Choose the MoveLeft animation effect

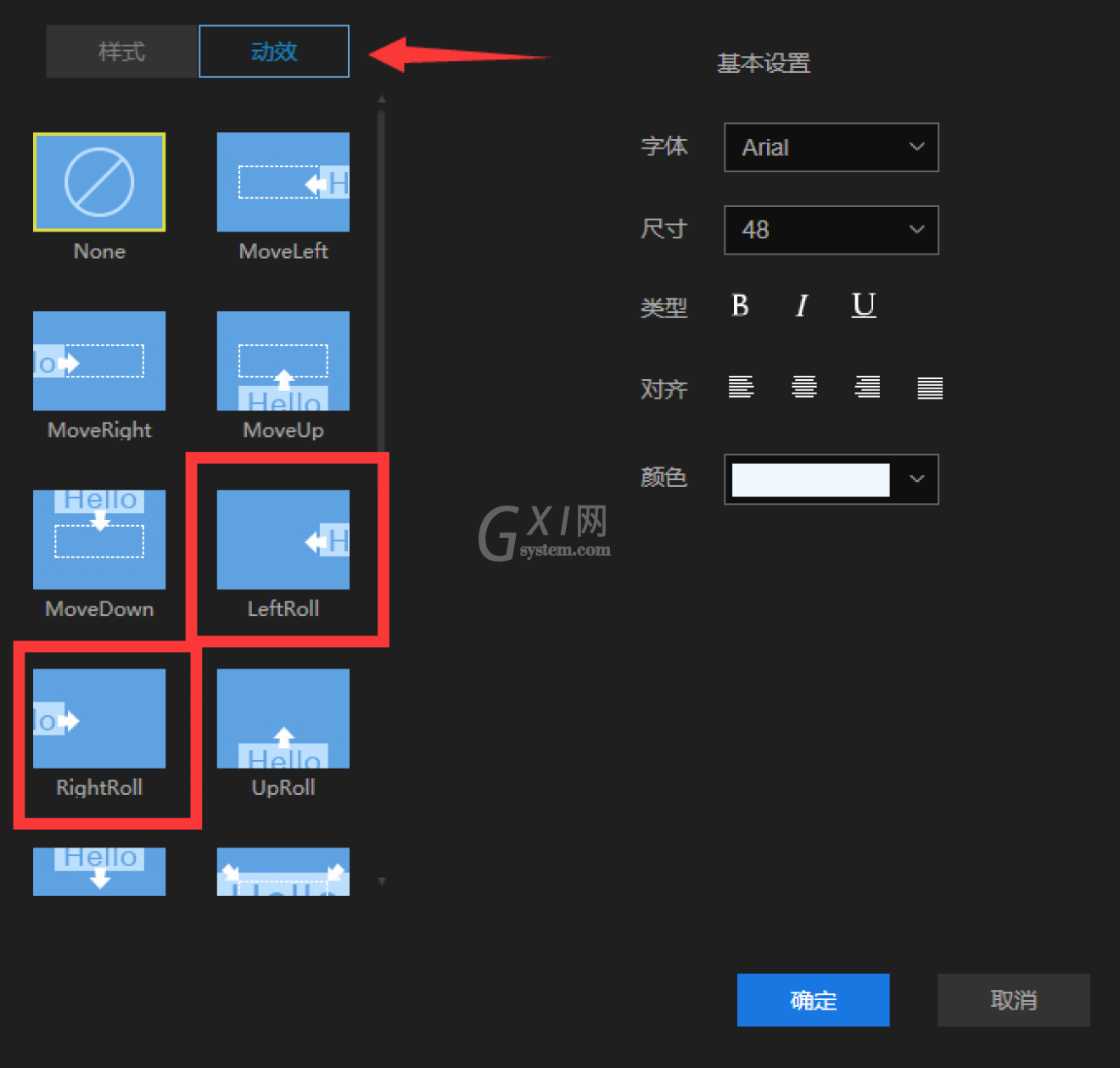pyautogui.click(x=283, y=182)
